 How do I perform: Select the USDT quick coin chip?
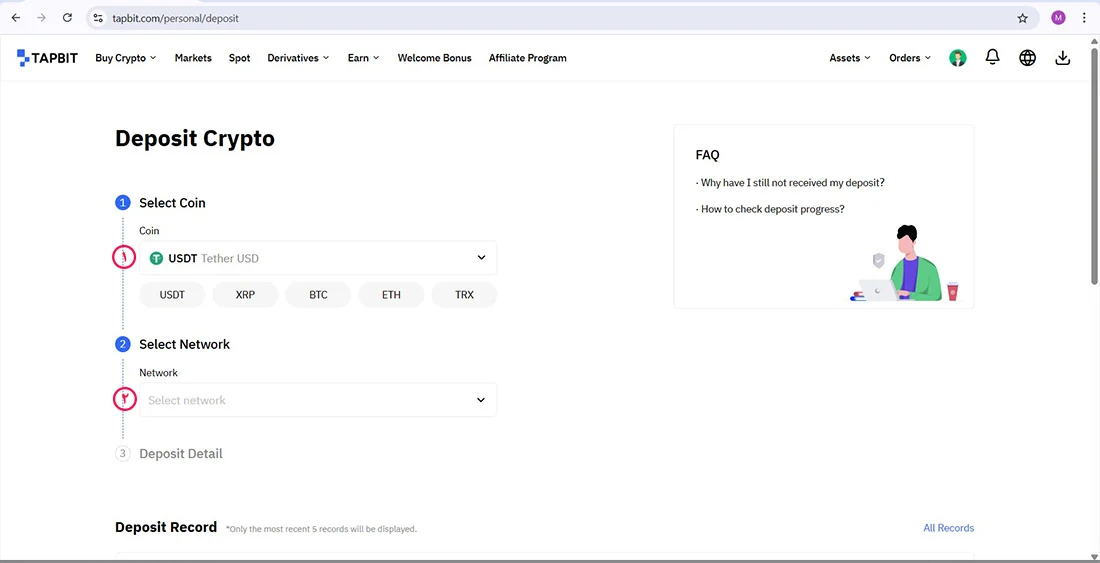tap(172, 295)
